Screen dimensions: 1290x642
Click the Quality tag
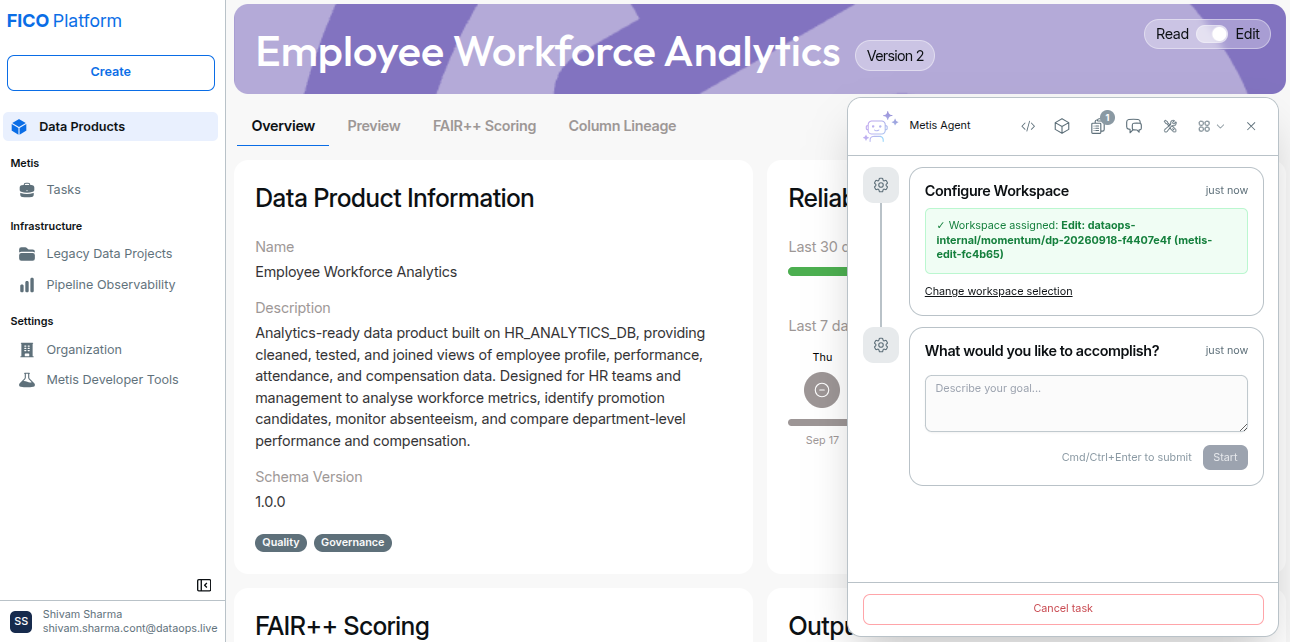pyautogui.click(x=281, y=543)
